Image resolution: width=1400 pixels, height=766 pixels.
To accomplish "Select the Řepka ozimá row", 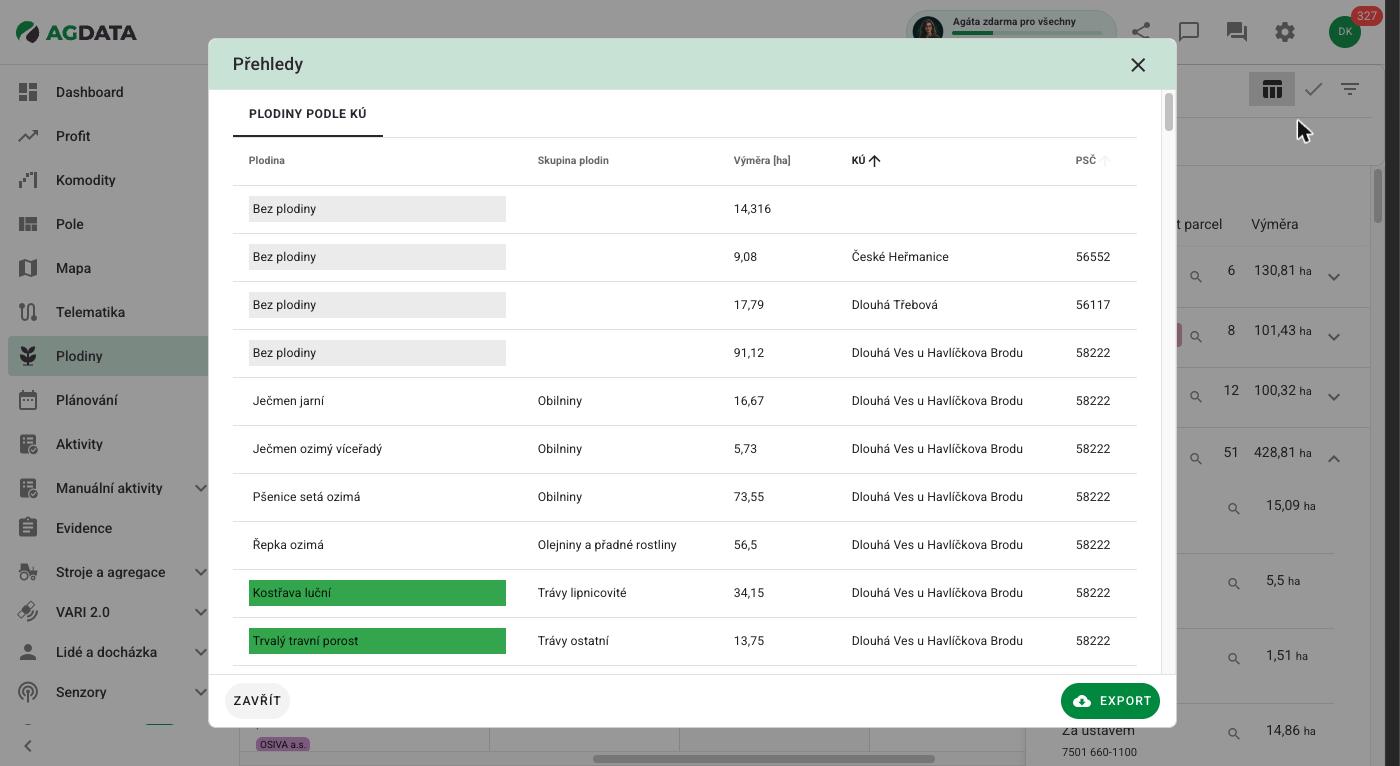I will (x=684, y=545).
